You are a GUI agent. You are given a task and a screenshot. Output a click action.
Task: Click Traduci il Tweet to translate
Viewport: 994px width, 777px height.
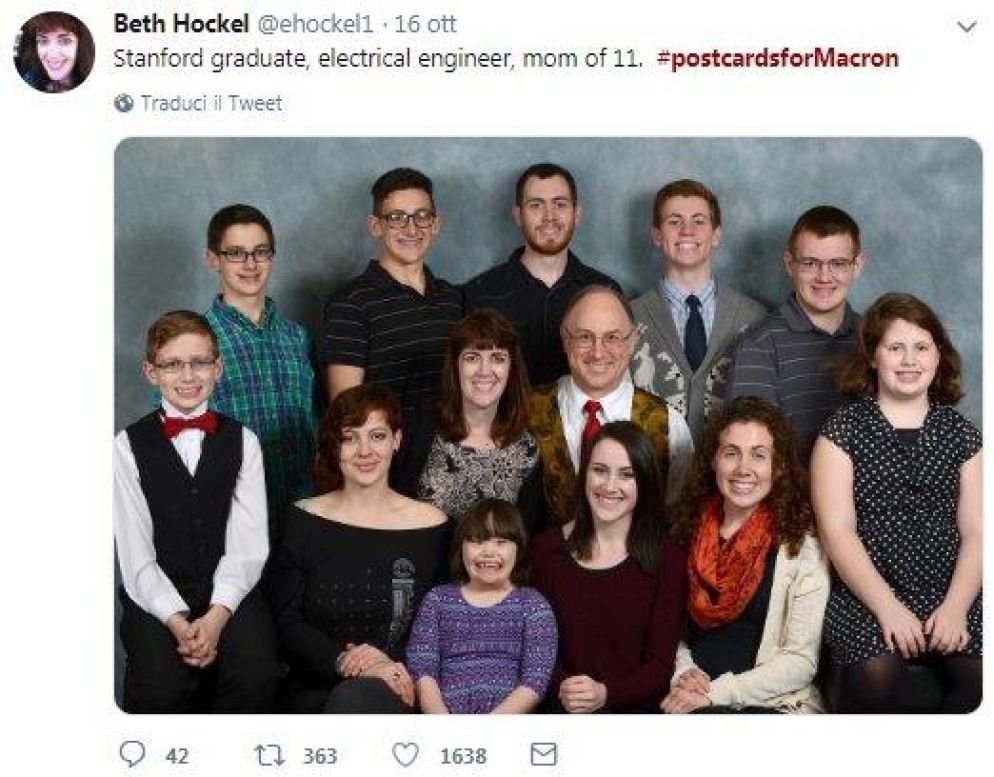pyautogui.click(x=211, y=103)
